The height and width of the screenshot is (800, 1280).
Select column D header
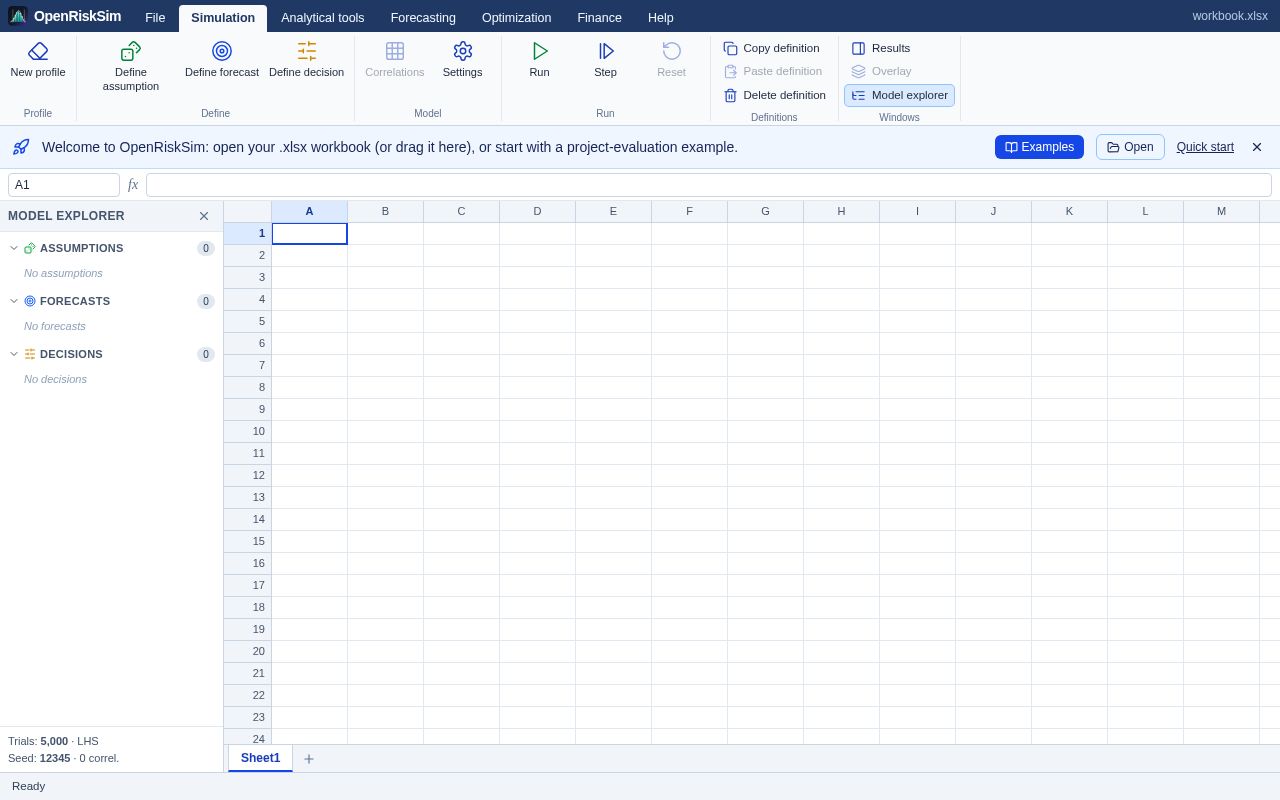tap(537, 211)
